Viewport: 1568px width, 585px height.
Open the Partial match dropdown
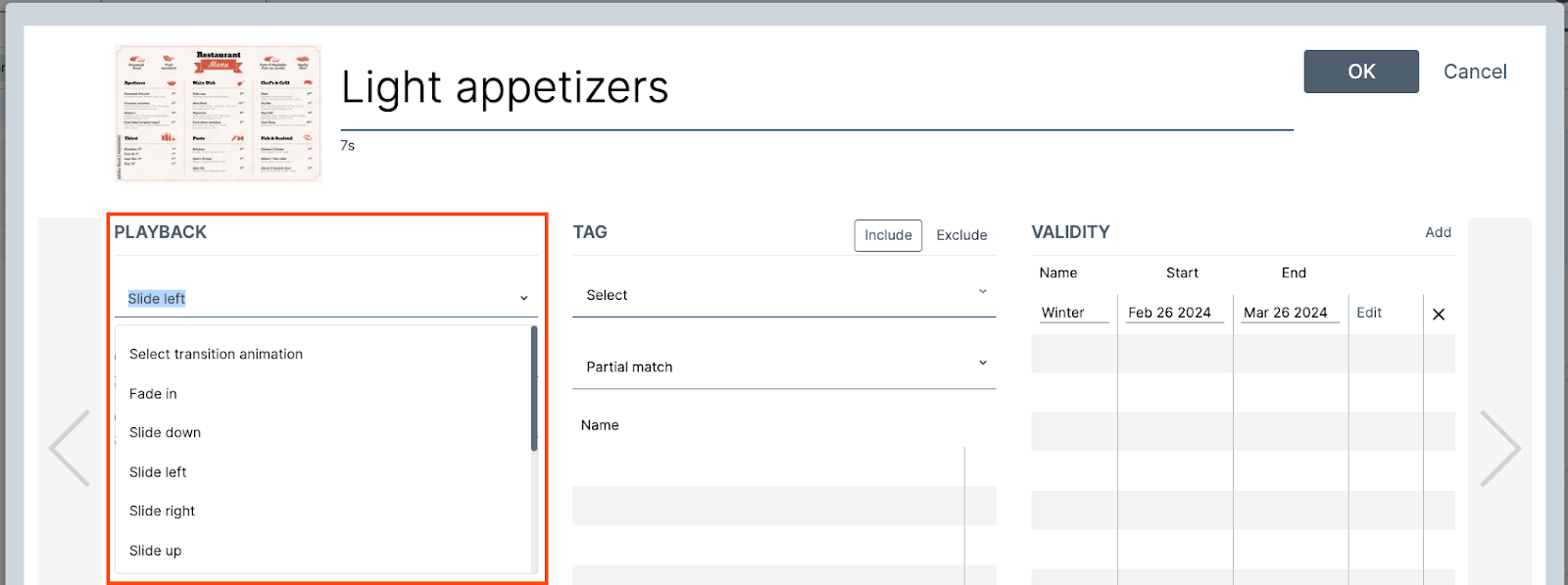coord(784,366)
